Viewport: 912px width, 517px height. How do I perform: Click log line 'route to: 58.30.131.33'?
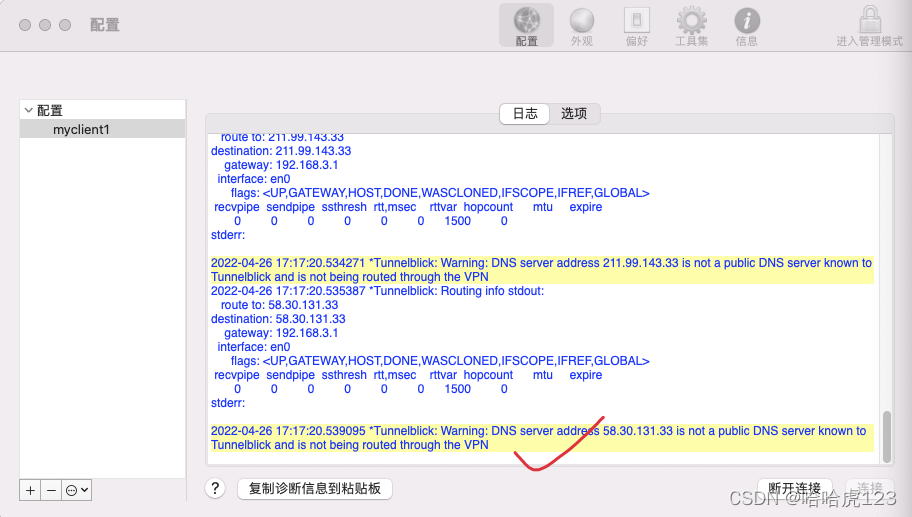[279, 305]
